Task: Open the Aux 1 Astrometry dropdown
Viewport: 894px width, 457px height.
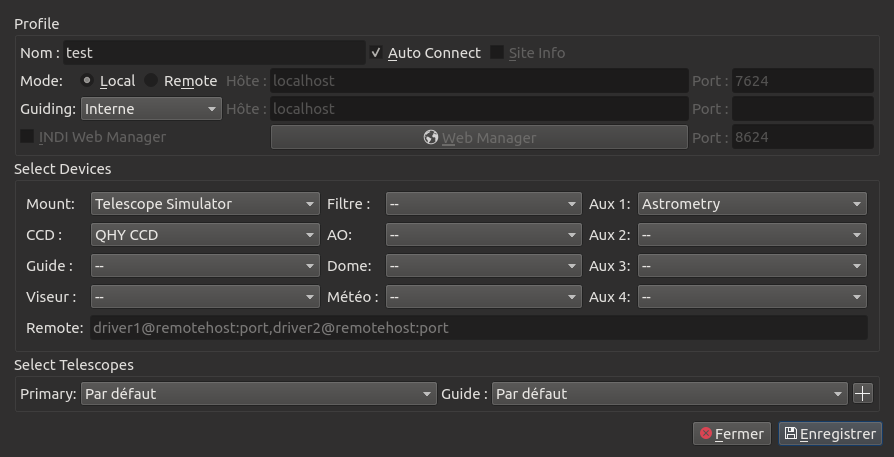Action: pos(752,204)
